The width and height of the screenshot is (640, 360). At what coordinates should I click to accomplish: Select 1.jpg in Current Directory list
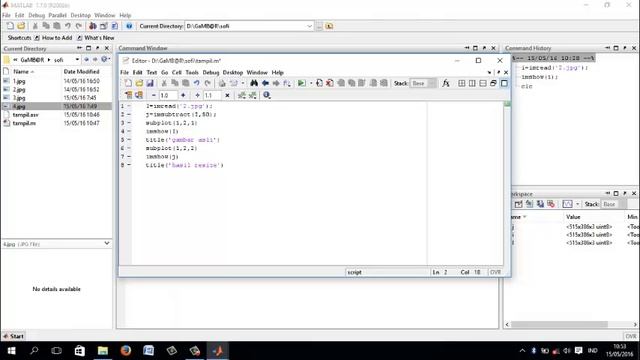[19, 81]
